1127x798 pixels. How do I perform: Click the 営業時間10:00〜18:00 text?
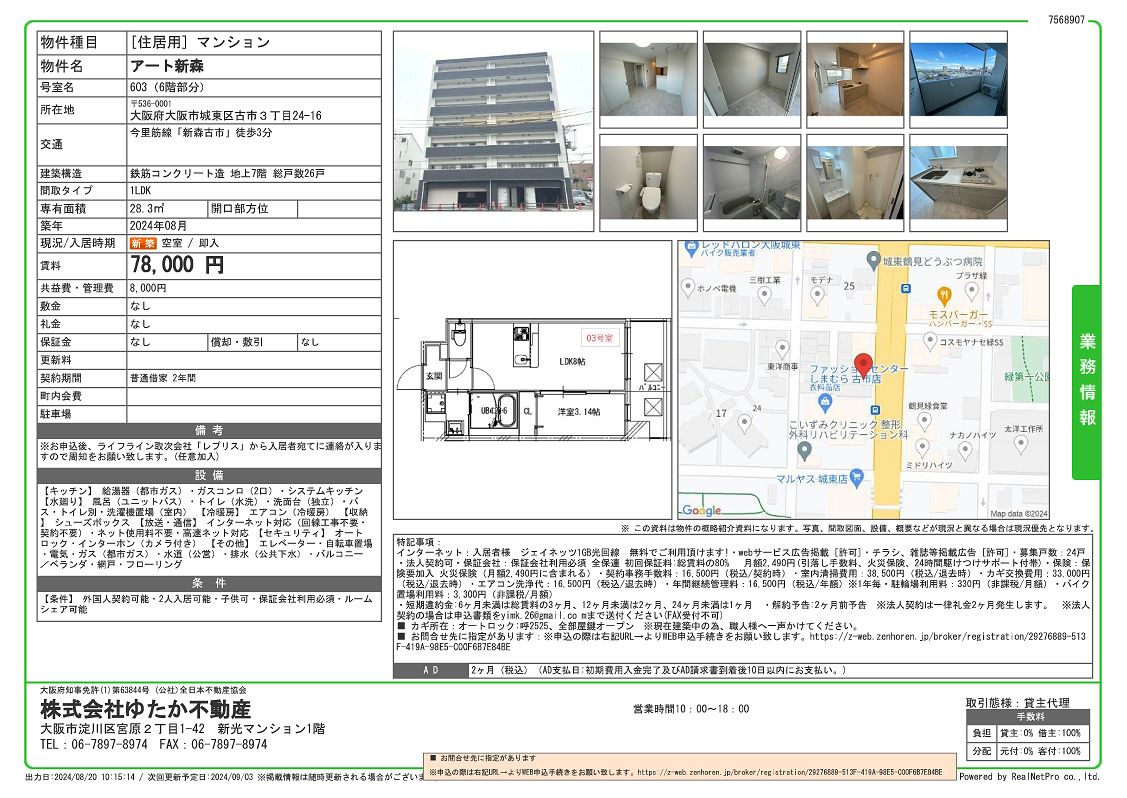(x=691, y=709)
